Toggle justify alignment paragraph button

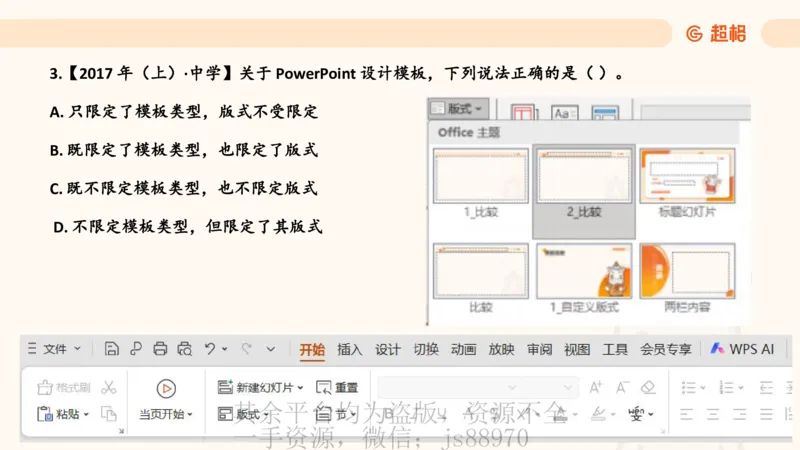(x=766, y=414)
